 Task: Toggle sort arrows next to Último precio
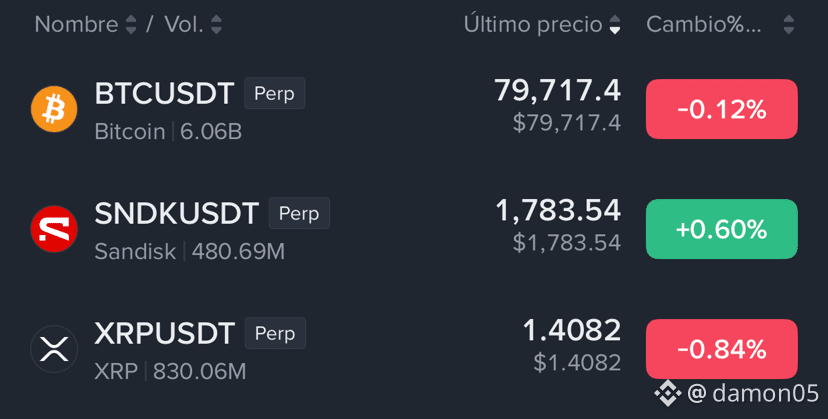(x=615, y=25)
